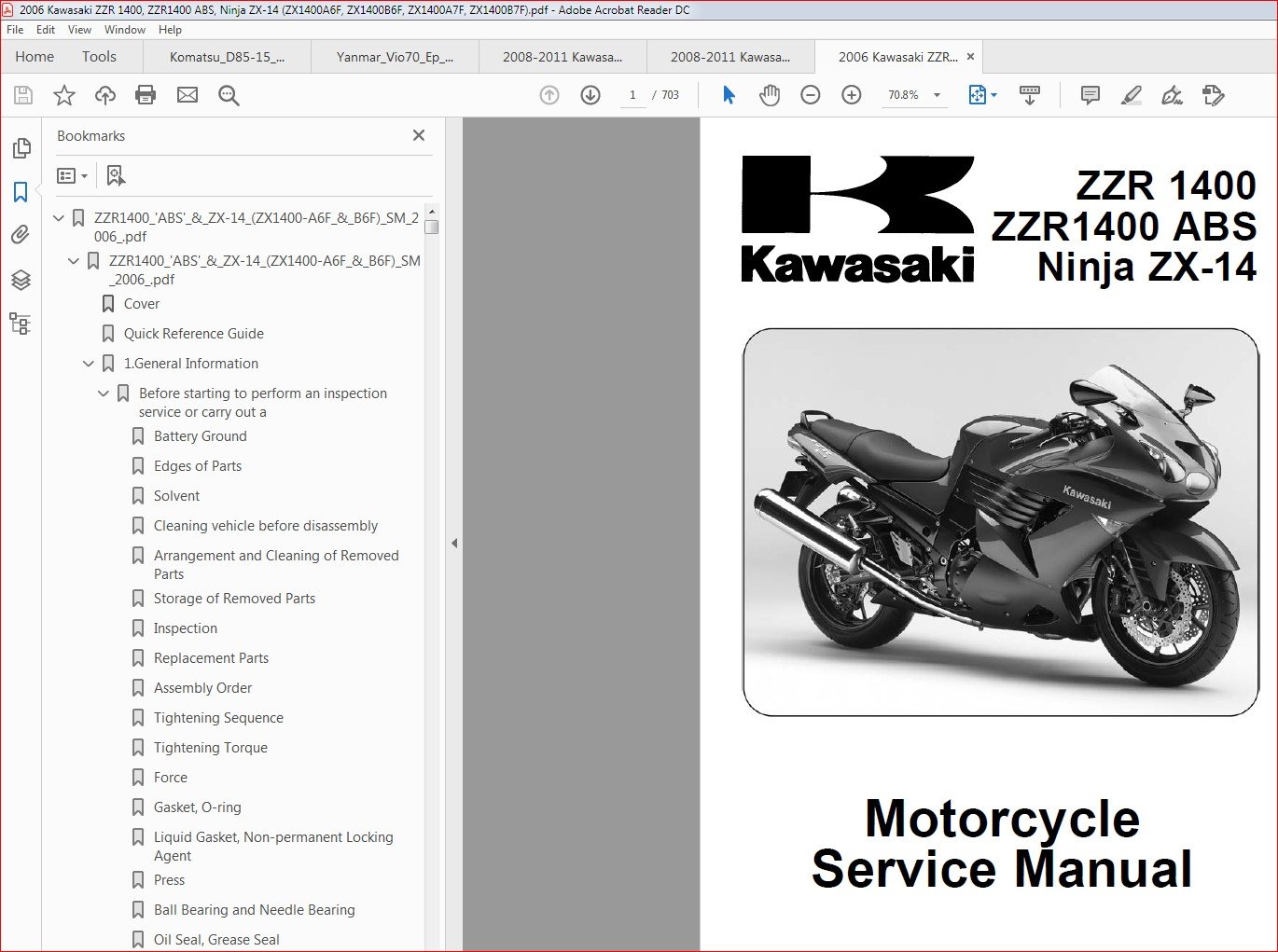Close the 2006 Kawasaki ZZR tab
The width and height of the screenshot is (1278, 952).
(970, 57)
